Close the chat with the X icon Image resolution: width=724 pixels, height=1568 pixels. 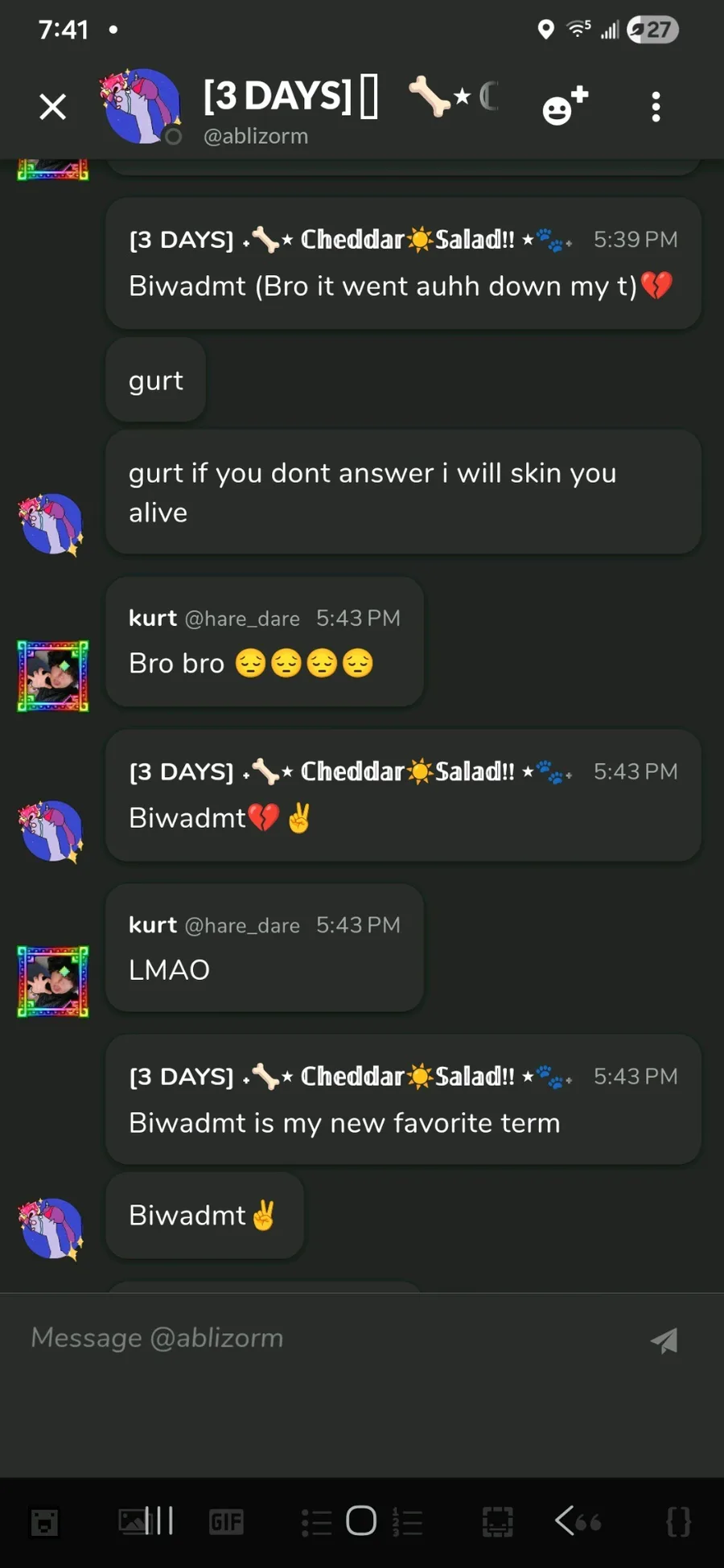(53, 106)
